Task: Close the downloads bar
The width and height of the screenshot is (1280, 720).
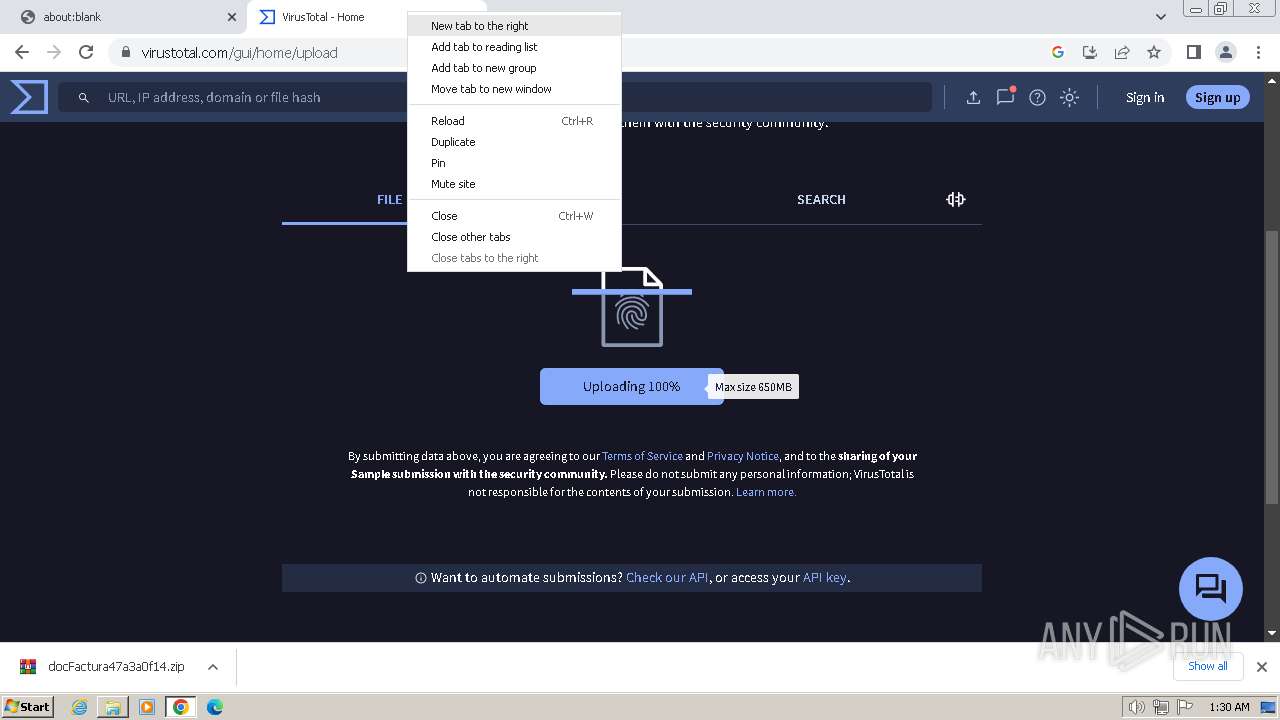Action: (1261, 667)
